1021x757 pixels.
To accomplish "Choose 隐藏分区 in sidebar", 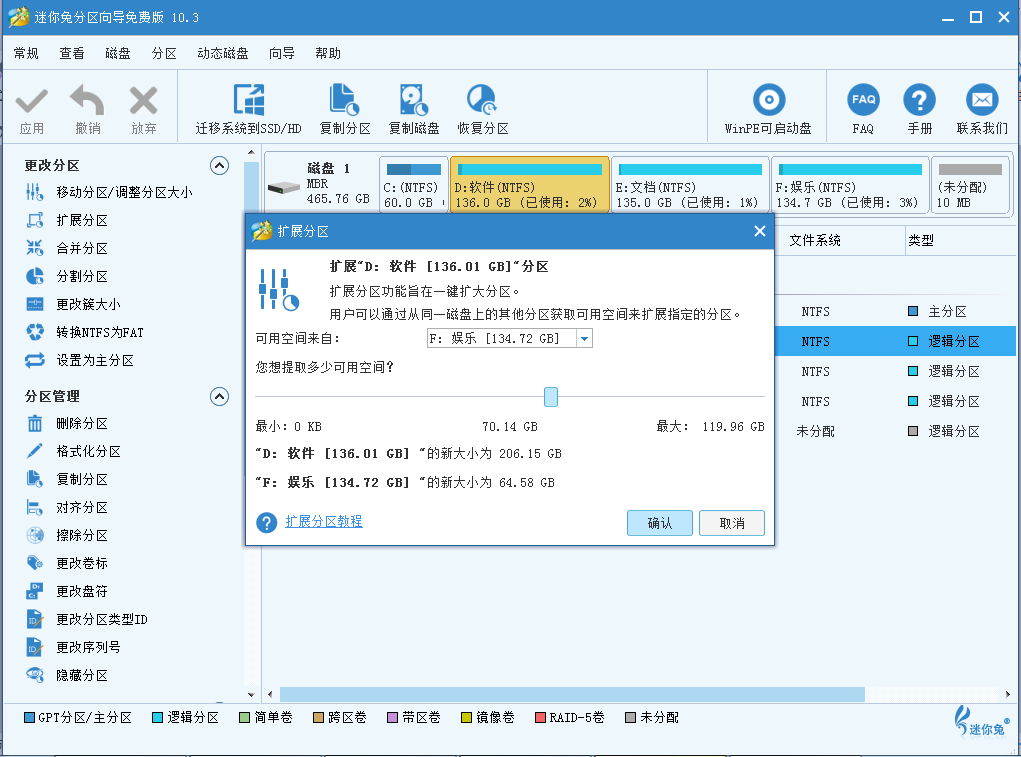I will pyautogui.click(x=66, y=675).
